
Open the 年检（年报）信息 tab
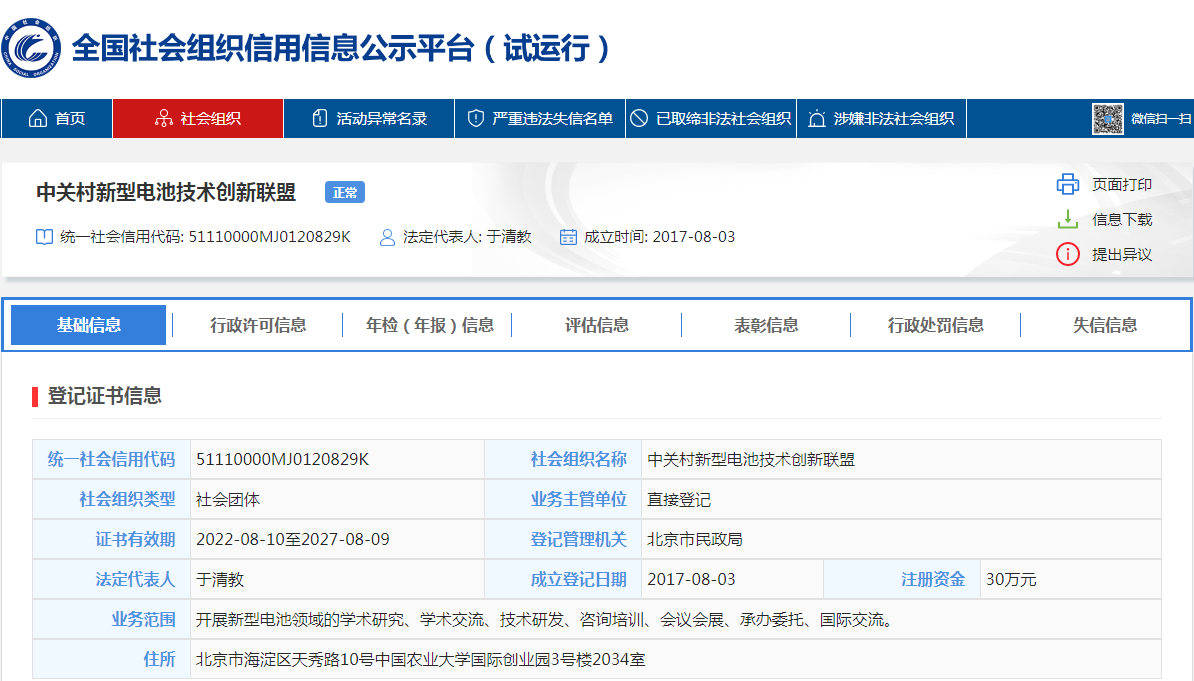pos(429,325)
